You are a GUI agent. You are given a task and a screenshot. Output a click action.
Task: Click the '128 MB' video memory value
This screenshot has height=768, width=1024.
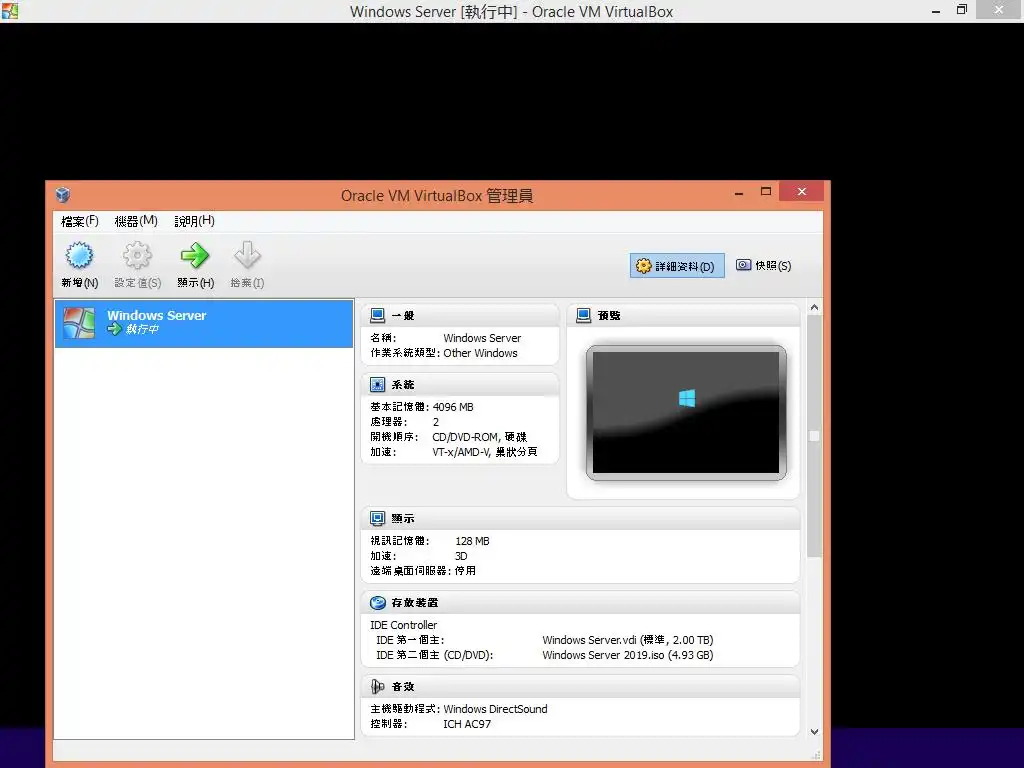472,541
